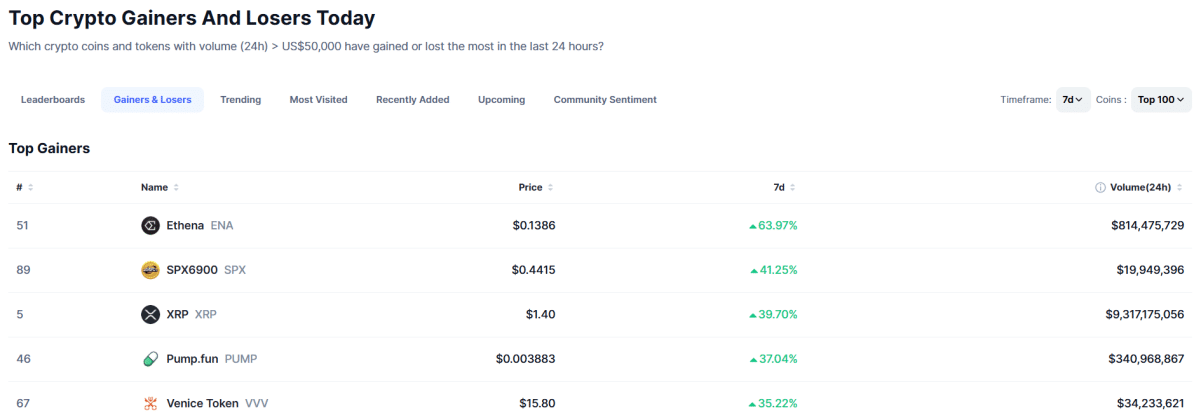This screenshot has height=420, width=1201.
Task: Sort by the # rank column arrows
Action: [30, 187]
